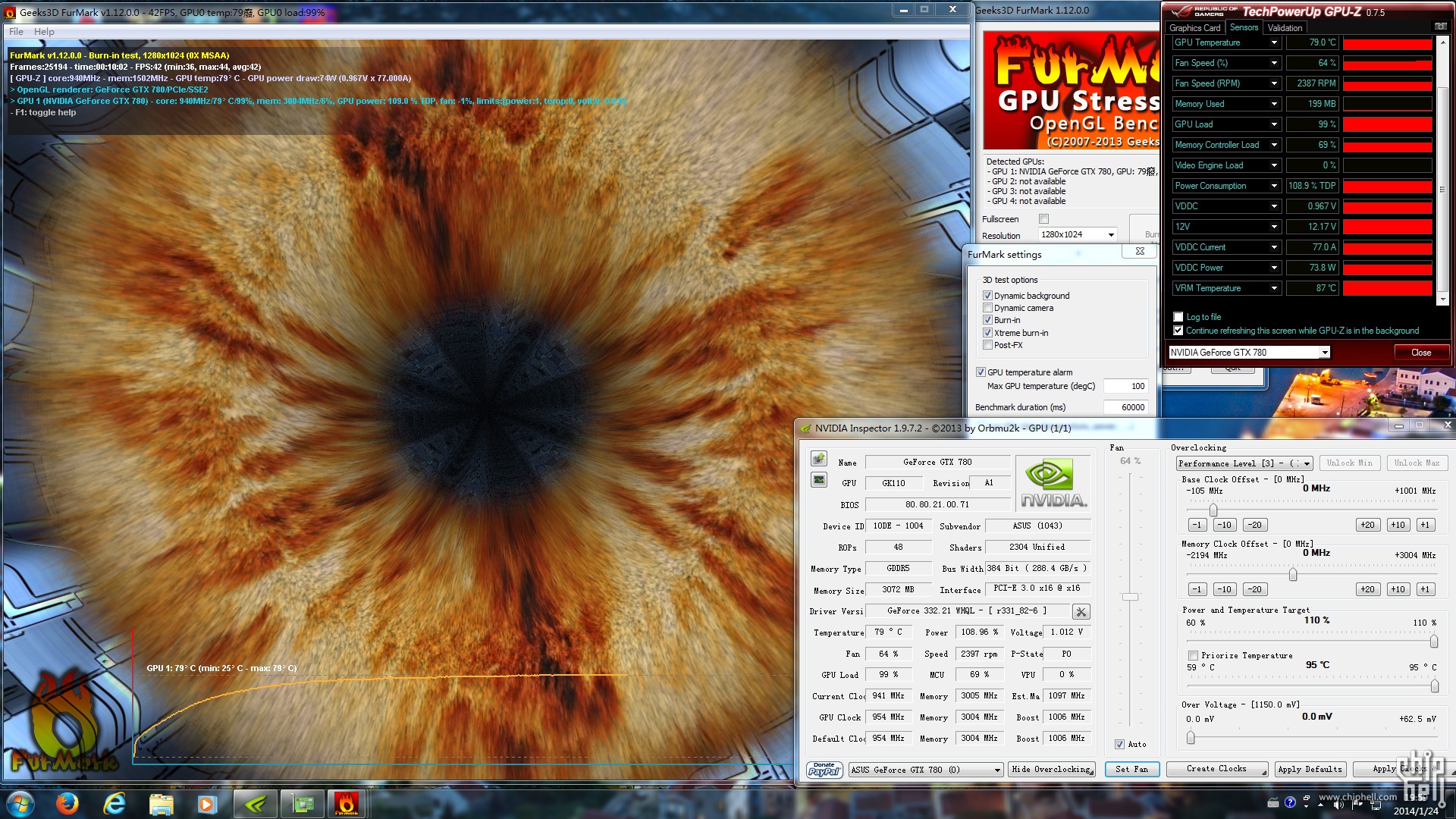Open the Windows Start menu
Viewport: 1456px width, 819px height.
click(20, 802)
